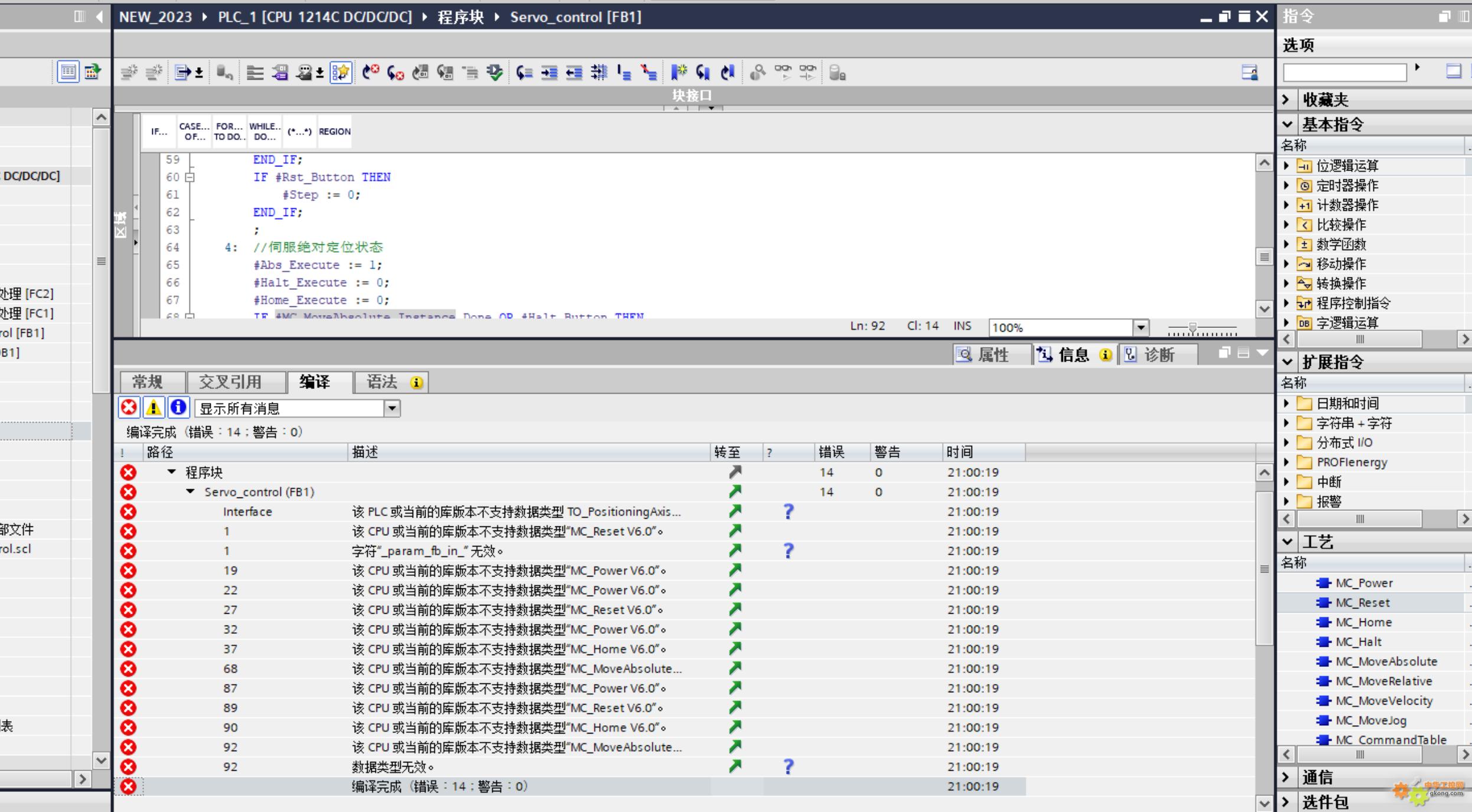This screenshot has width=1472, height=812.
Task: Select the 字符"_param_fb_in_"无效 error row
Action: [570, 551]
